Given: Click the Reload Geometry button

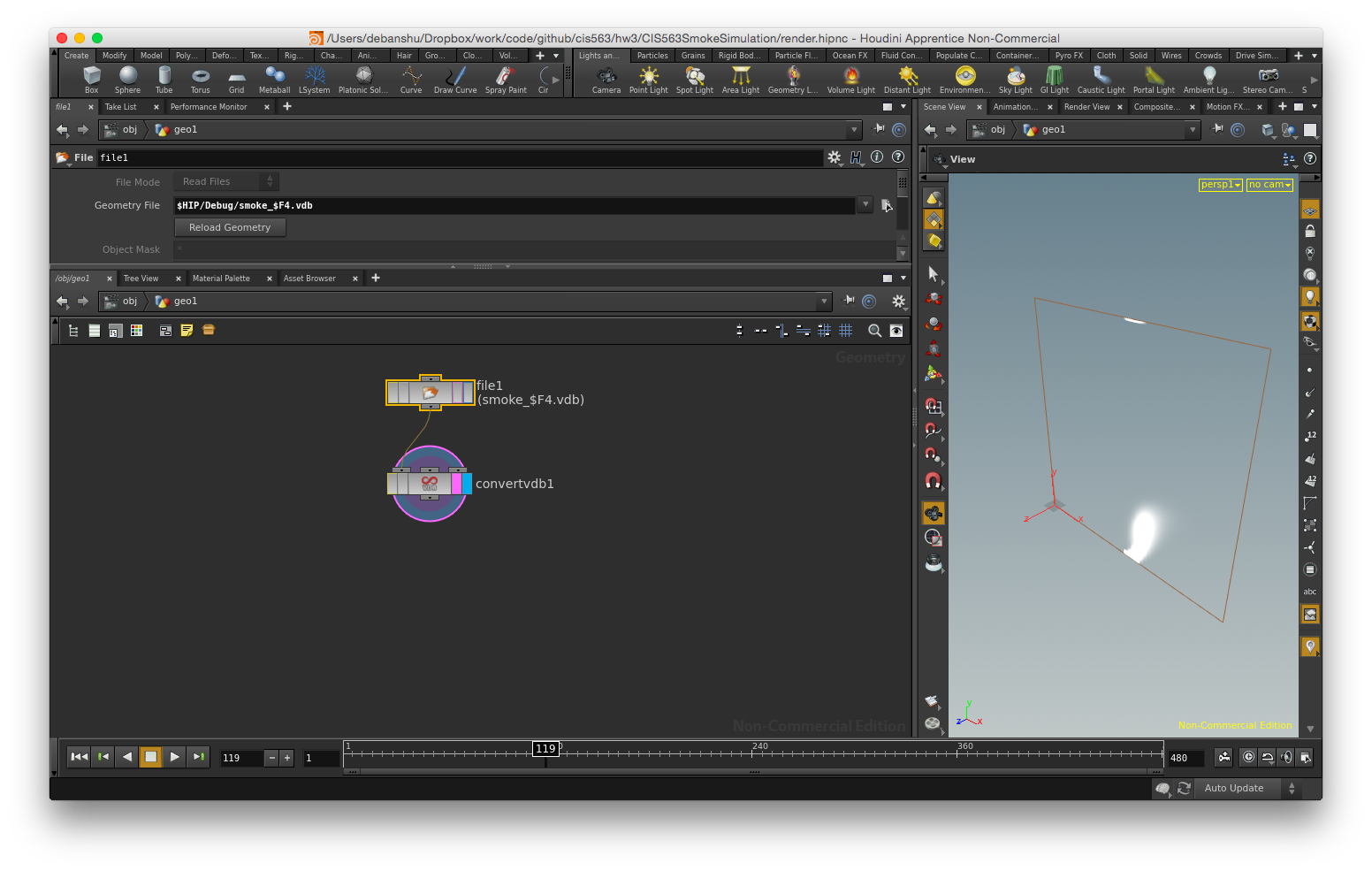Looking at the screenshot, I should click(230, 227).
